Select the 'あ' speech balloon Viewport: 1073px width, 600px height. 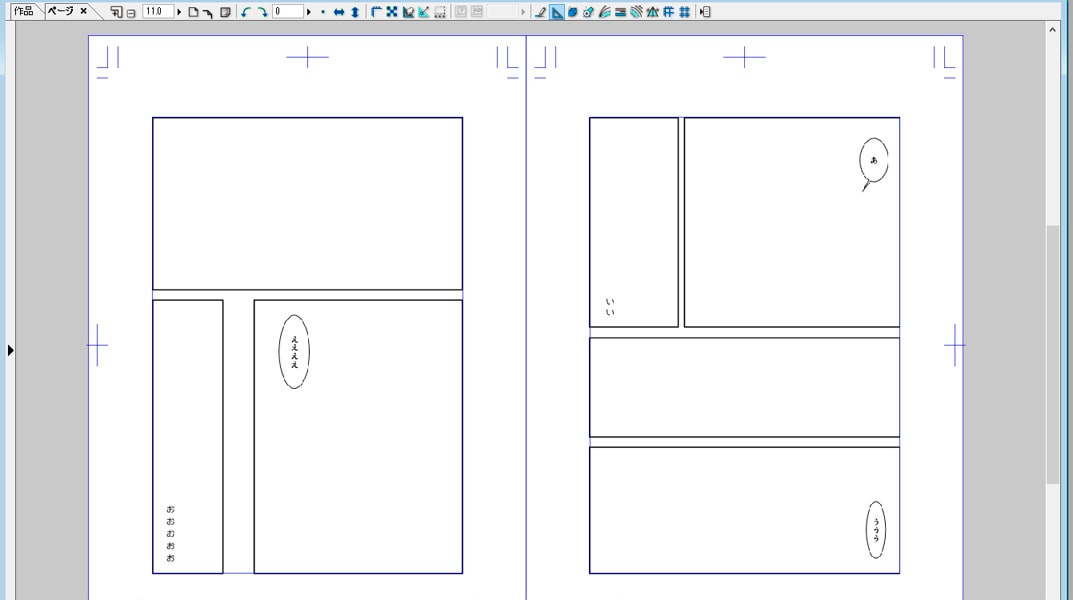point(873,164)
